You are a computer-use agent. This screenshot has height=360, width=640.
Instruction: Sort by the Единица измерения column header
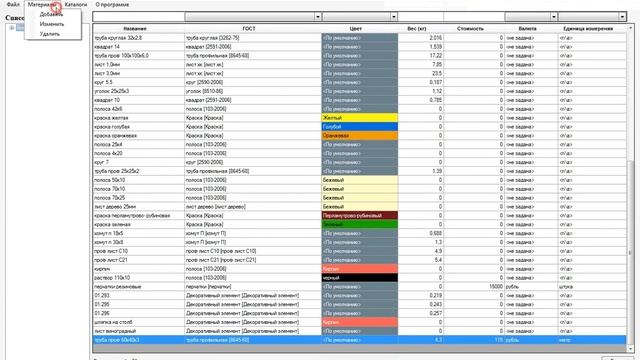pos(592,29)
